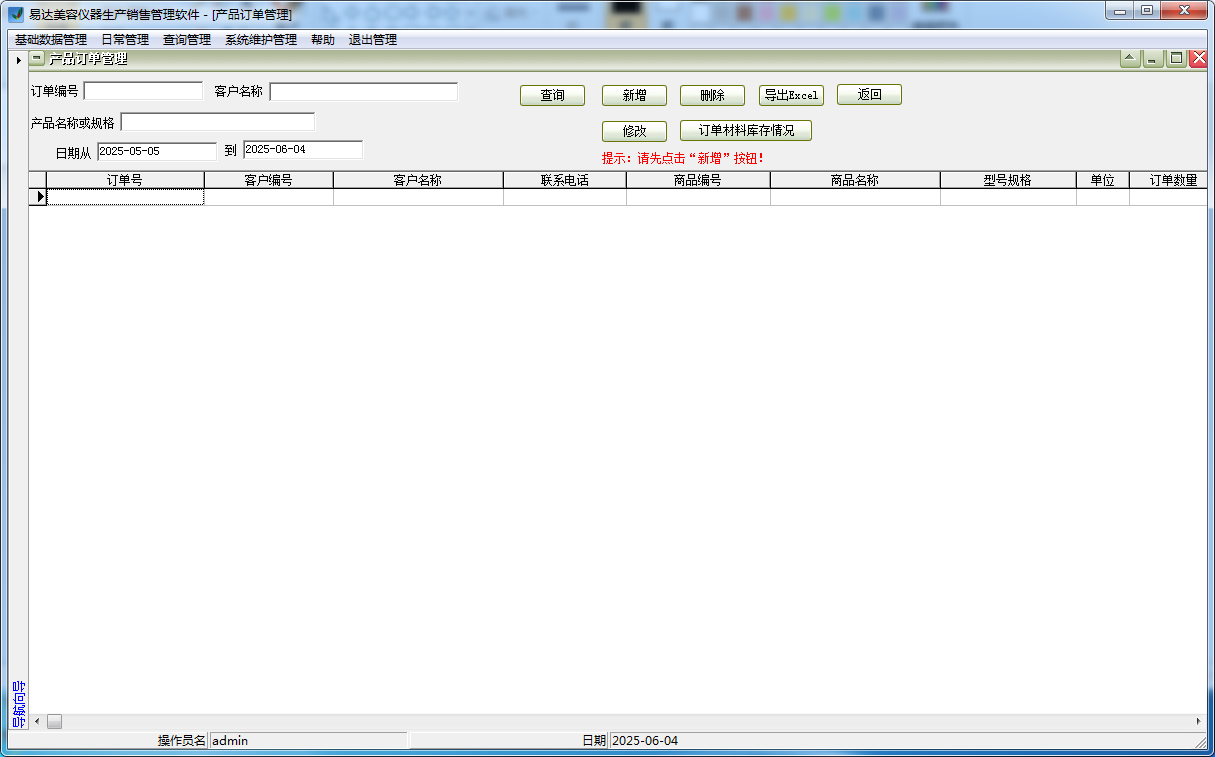Viewport: 1215px width, 757px height.
Task: Click the horizontal scrollbar at the bottom
Action: click(55, 721)
